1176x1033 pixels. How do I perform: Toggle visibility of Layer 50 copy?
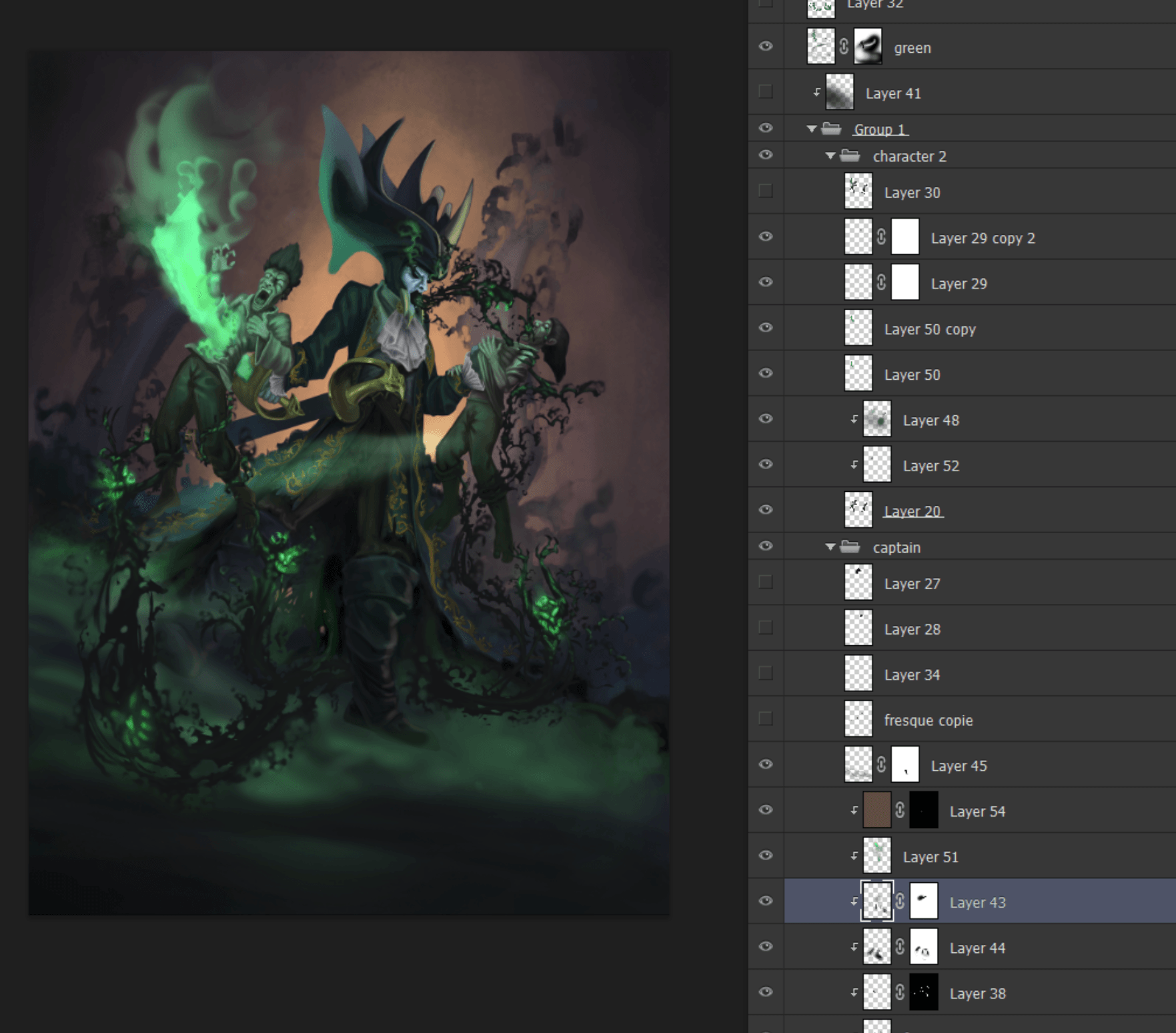766,328
